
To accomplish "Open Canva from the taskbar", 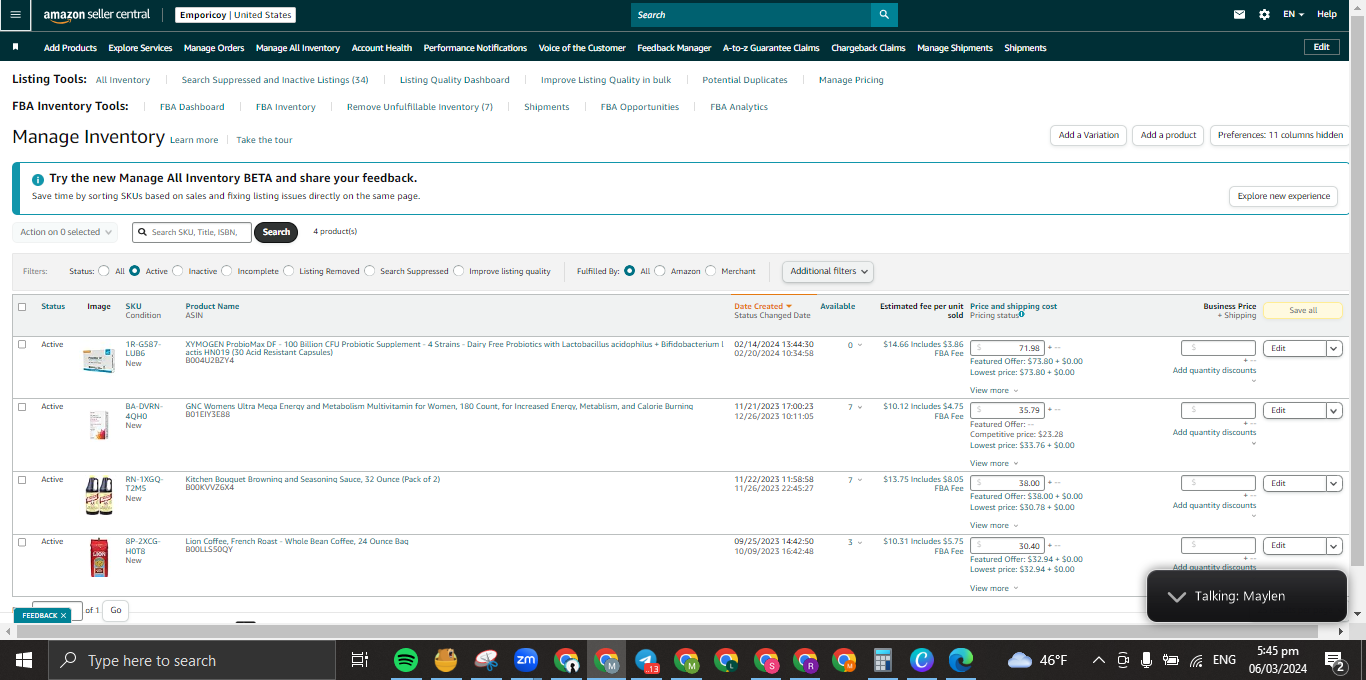I will (921, 660).
